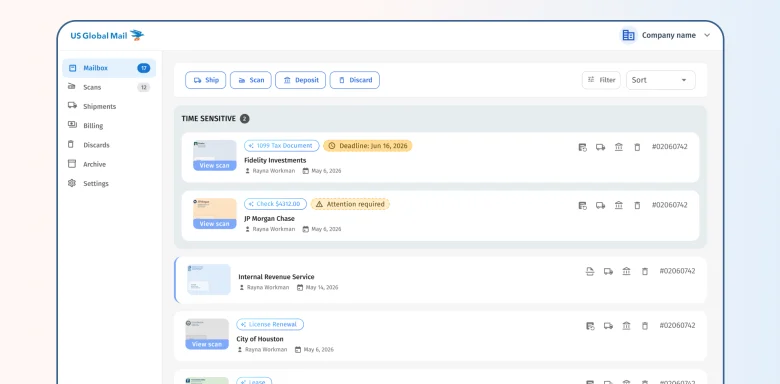Click the ship truck icon for Fidelity Investments
Image resolution: width=780 pixels, height=384 pixels.
(x=600, y=147)
